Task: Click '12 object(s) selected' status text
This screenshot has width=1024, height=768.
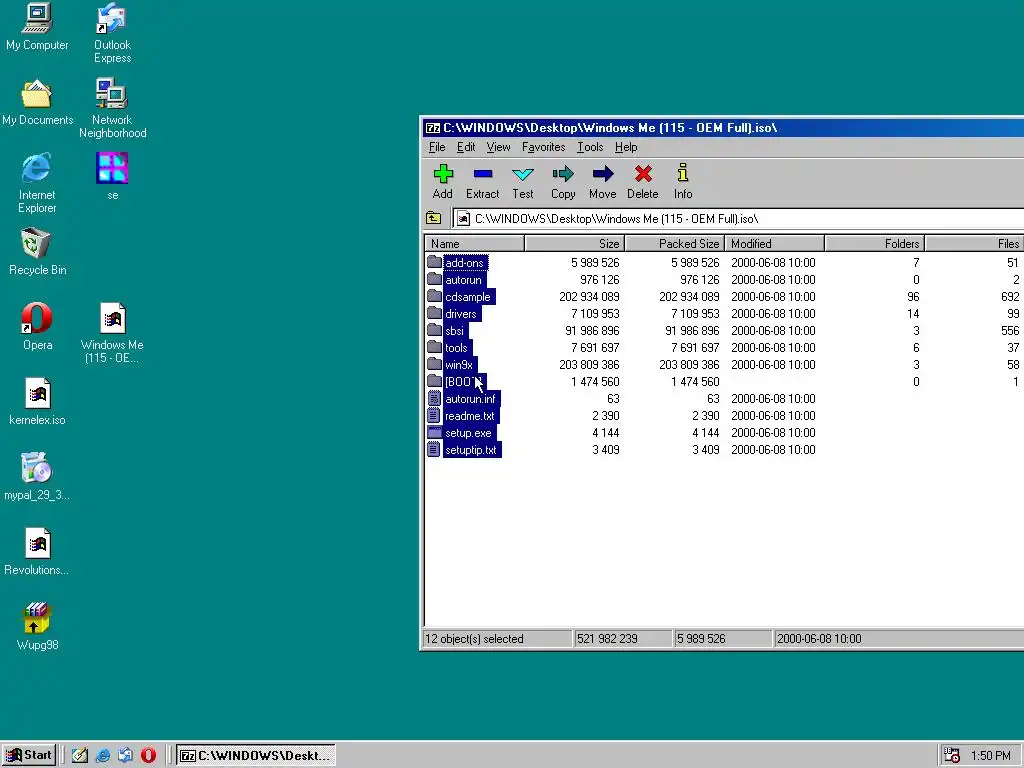Action: click(x=474, y=639)
